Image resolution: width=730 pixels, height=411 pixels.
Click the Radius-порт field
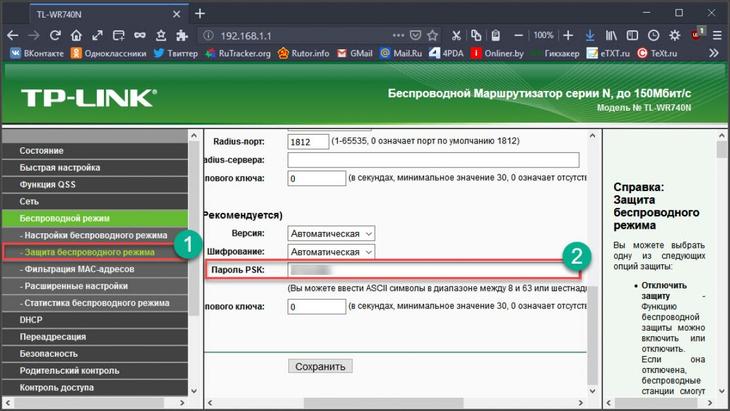point(308,142)
